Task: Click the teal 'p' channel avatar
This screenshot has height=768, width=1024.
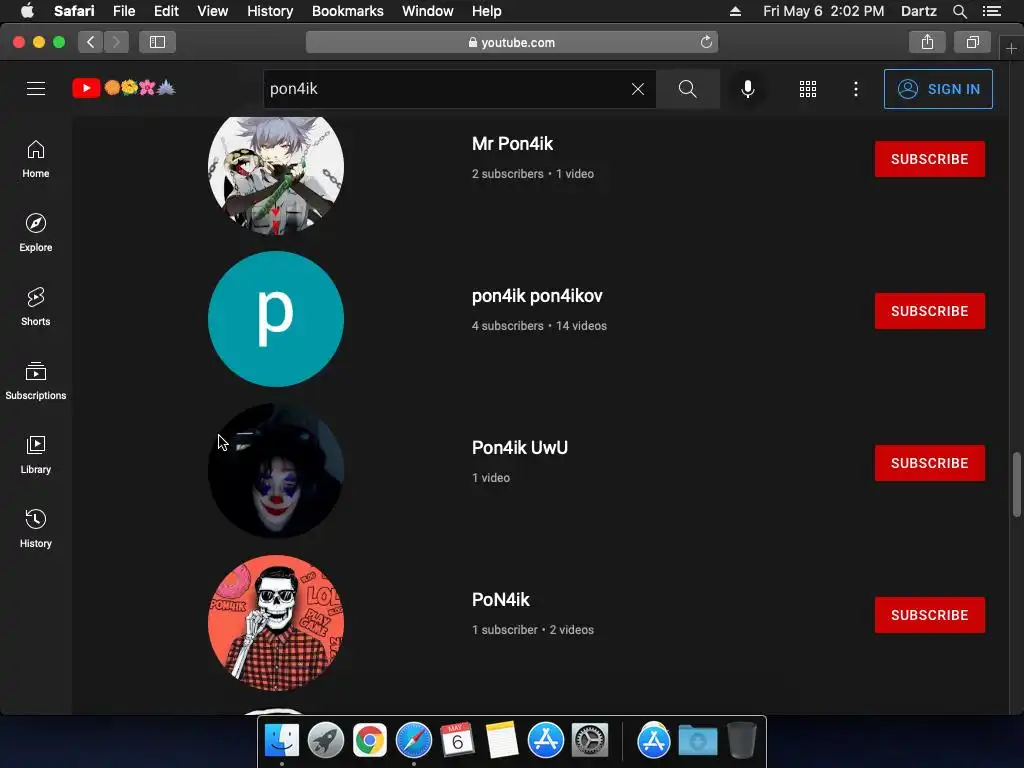Action: pos(276,319)
